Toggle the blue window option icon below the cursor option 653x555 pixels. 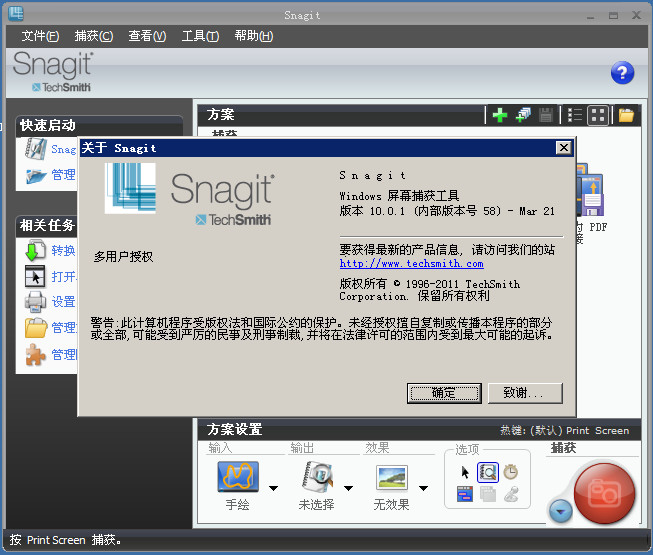465,494
